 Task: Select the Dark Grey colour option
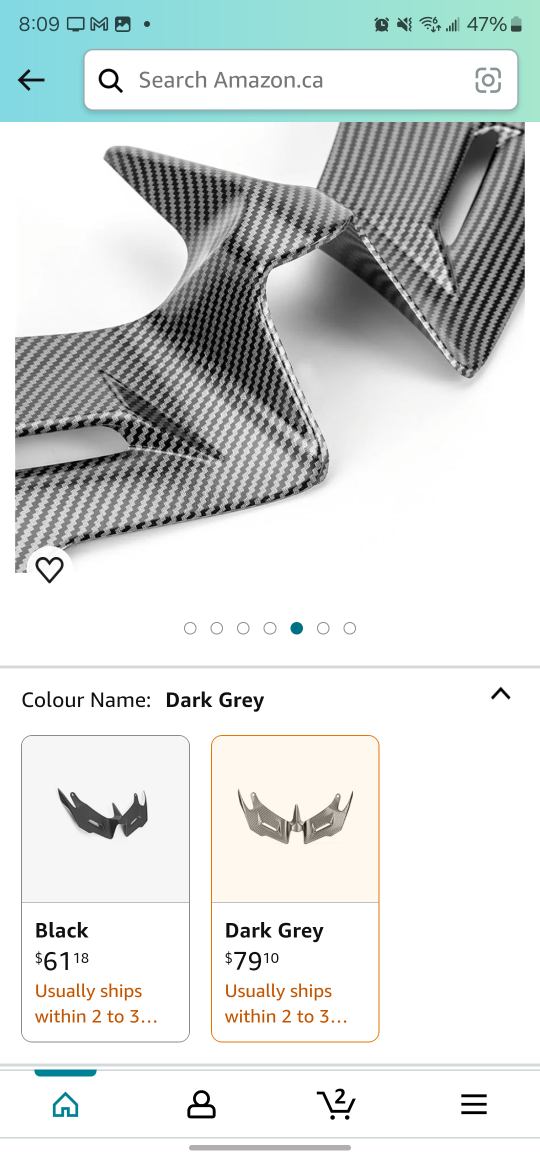(x=295, y=888)
